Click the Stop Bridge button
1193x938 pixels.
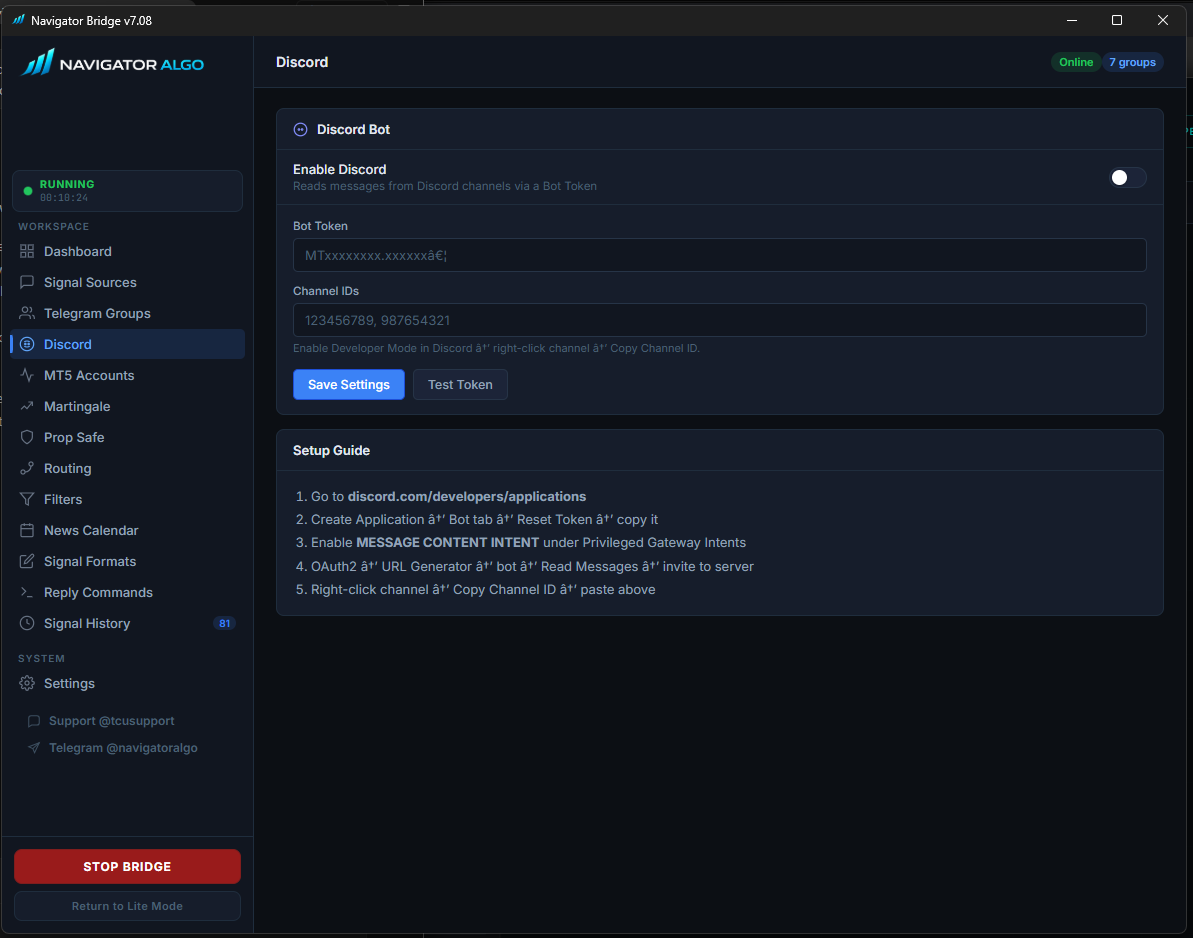pyautogui.click(x=127, y=866)
